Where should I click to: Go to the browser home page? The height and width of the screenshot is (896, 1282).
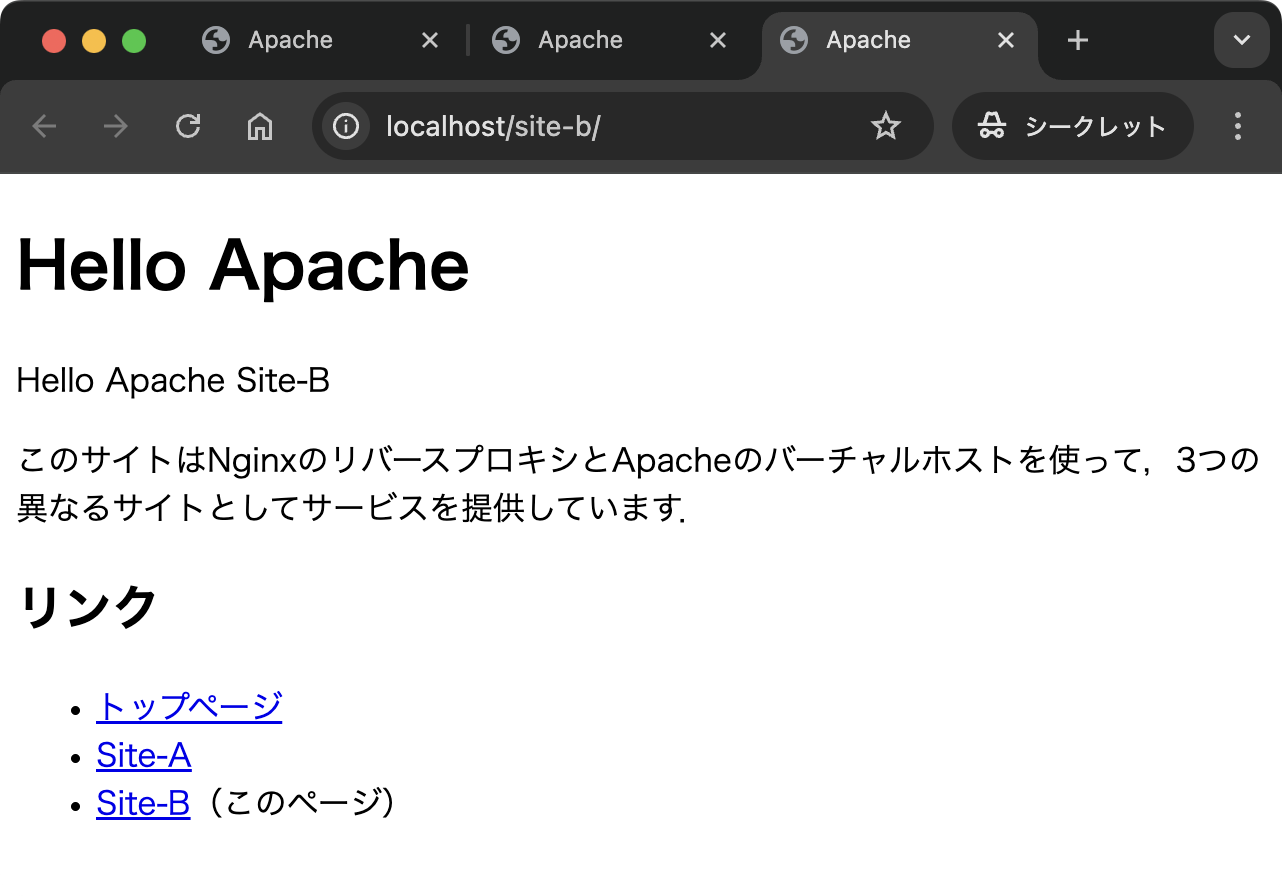click(x=260, y=127)
